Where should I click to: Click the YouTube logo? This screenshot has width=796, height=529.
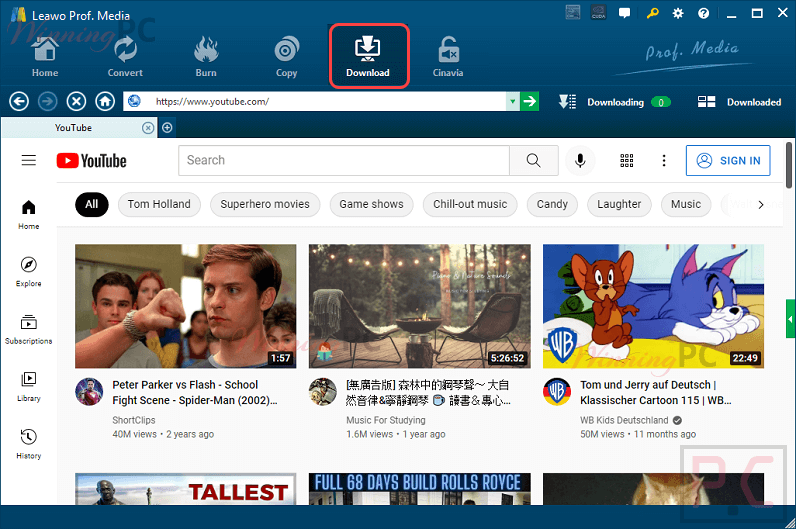pos(91,161)
